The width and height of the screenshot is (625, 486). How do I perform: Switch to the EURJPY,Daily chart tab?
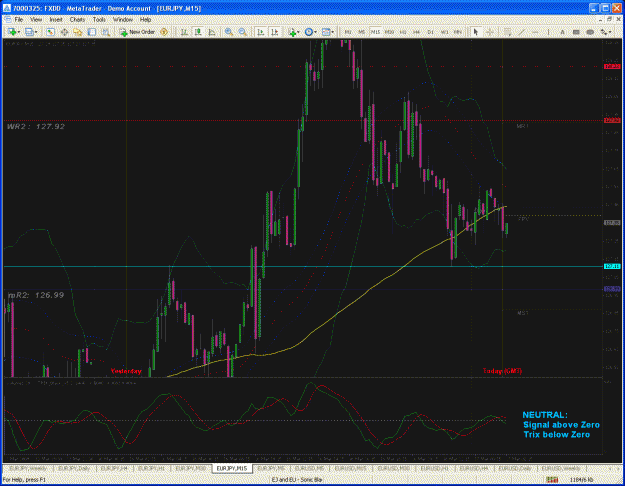(x=74, y=468)
